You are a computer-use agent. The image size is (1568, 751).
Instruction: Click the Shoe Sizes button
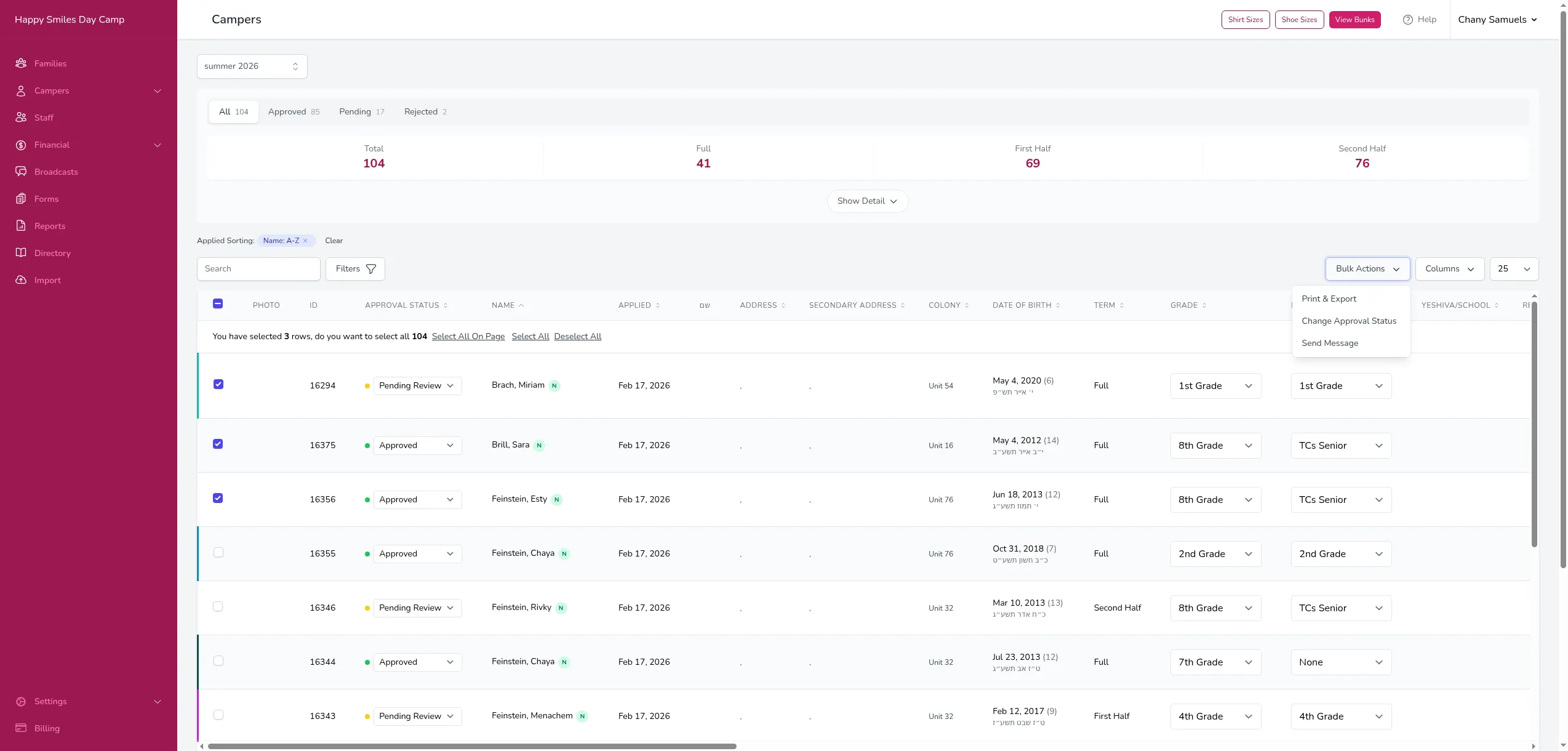pos(1299,20)
